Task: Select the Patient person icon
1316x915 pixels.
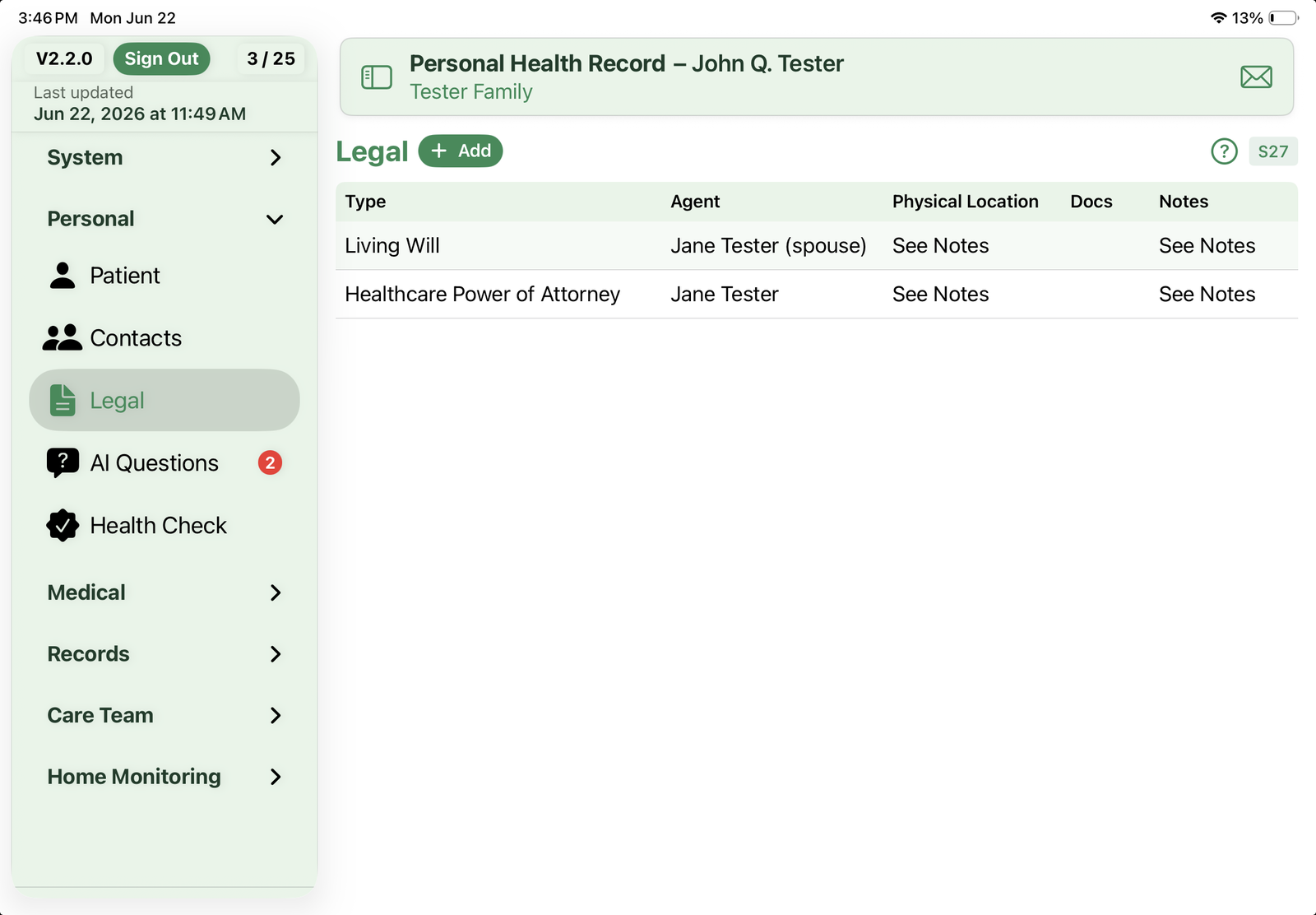Action: click(x=63, y=276)
